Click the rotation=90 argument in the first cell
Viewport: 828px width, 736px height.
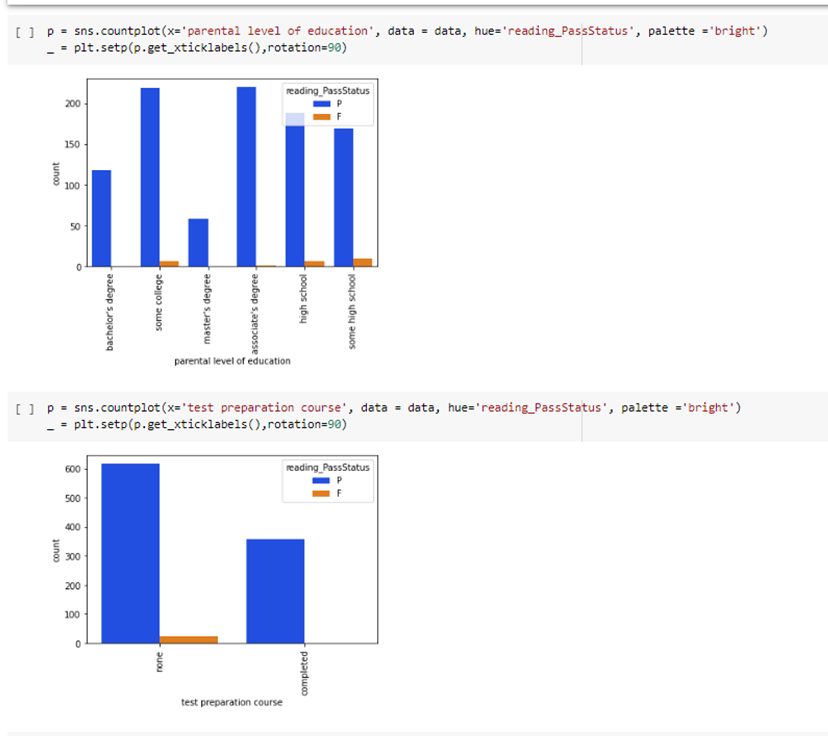[x=305, y=48]
